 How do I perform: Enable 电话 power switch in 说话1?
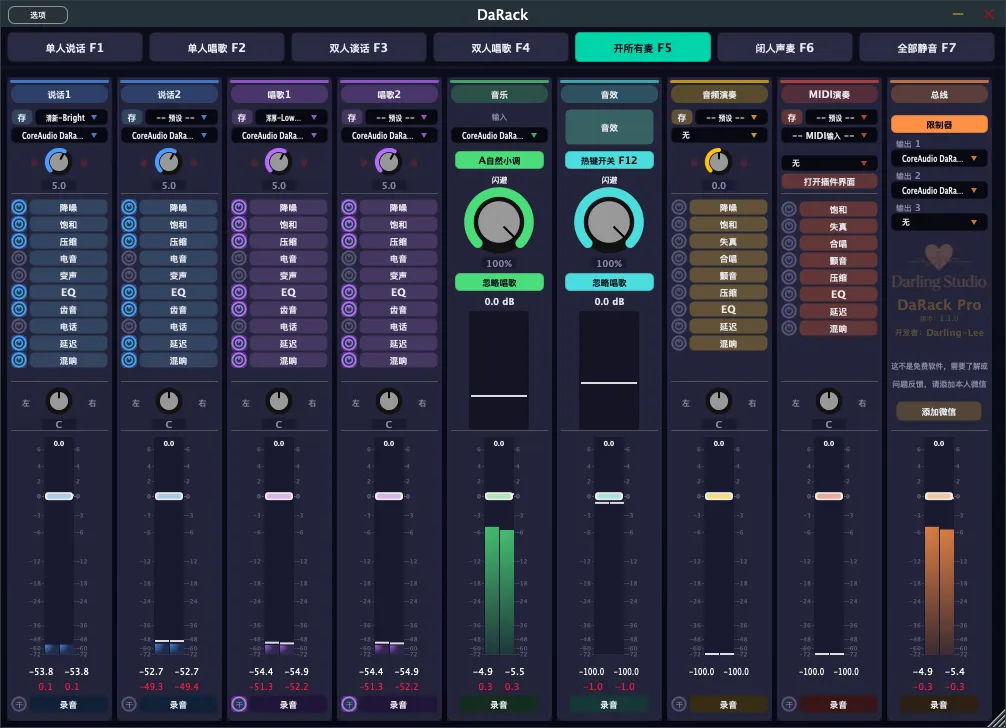point(19,326)
